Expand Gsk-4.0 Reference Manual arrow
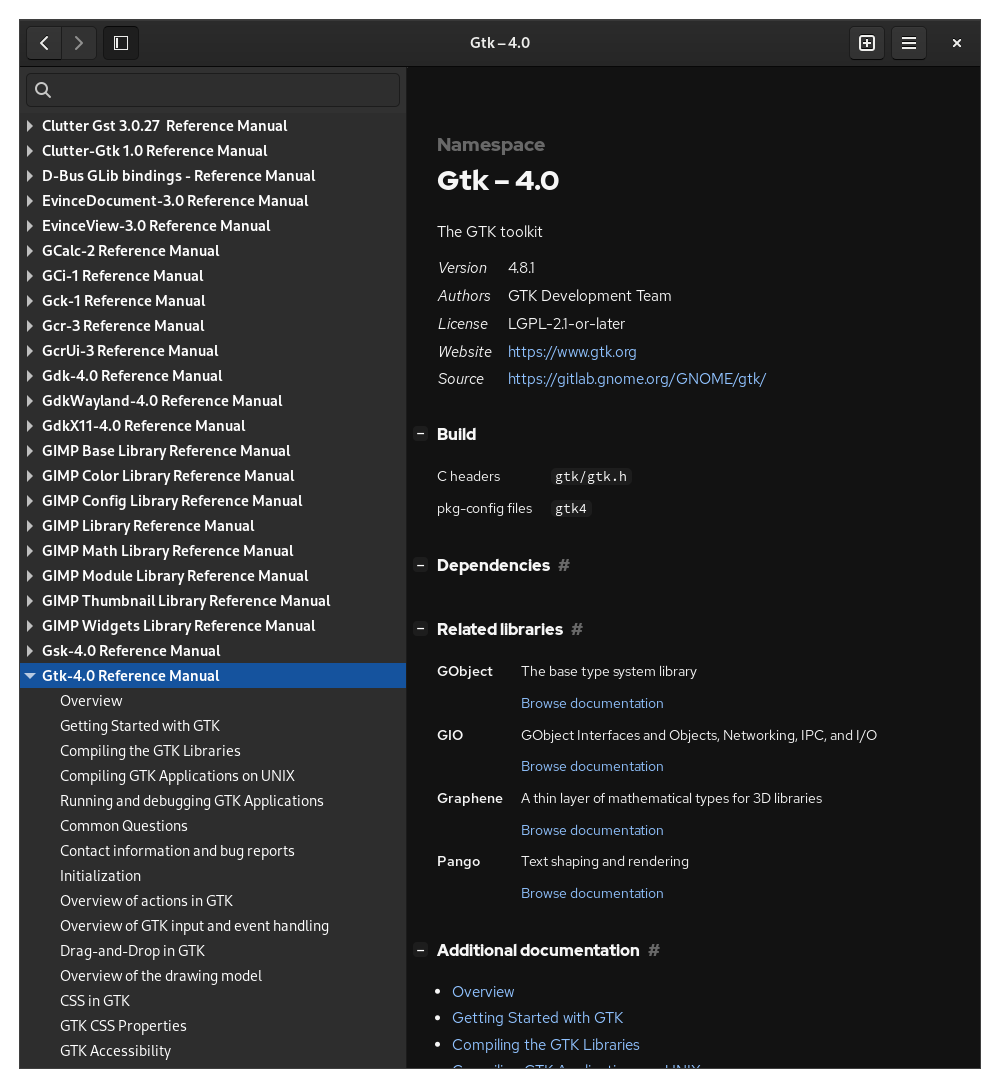 coord(30,650)
